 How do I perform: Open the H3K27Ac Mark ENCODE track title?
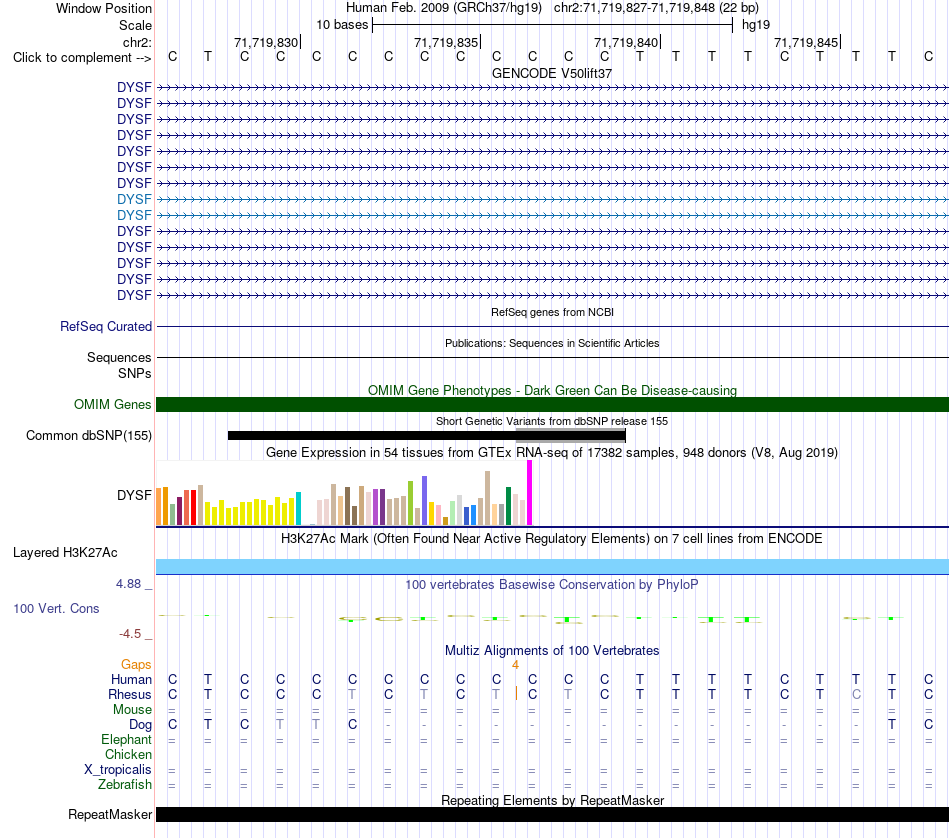click(552, 539)
